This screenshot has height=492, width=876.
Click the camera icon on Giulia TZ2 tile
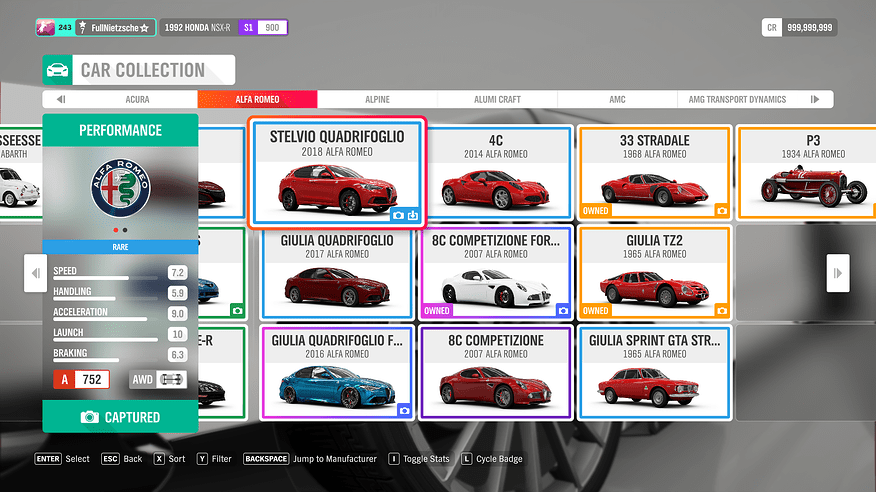pyautogui.click(x=721, y=311)
